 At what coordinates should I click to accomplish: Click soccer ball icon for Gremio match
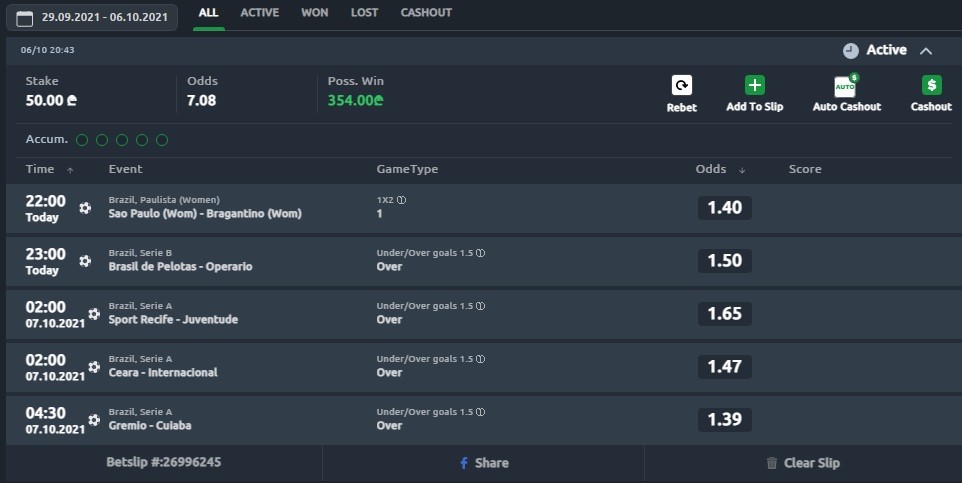(x=94, y=420)
